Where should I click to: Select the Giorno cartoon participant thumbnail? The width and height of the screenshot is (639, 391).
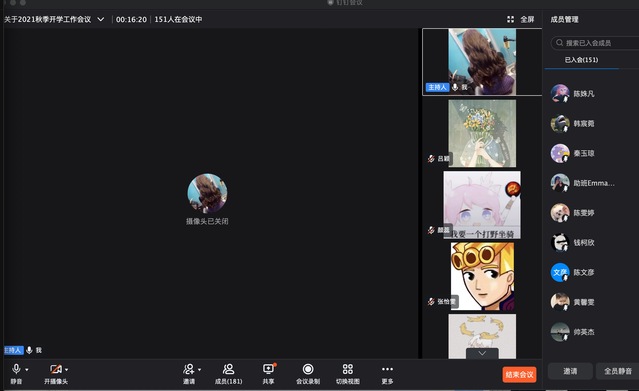pyautogui.click(x=482, y=276)
